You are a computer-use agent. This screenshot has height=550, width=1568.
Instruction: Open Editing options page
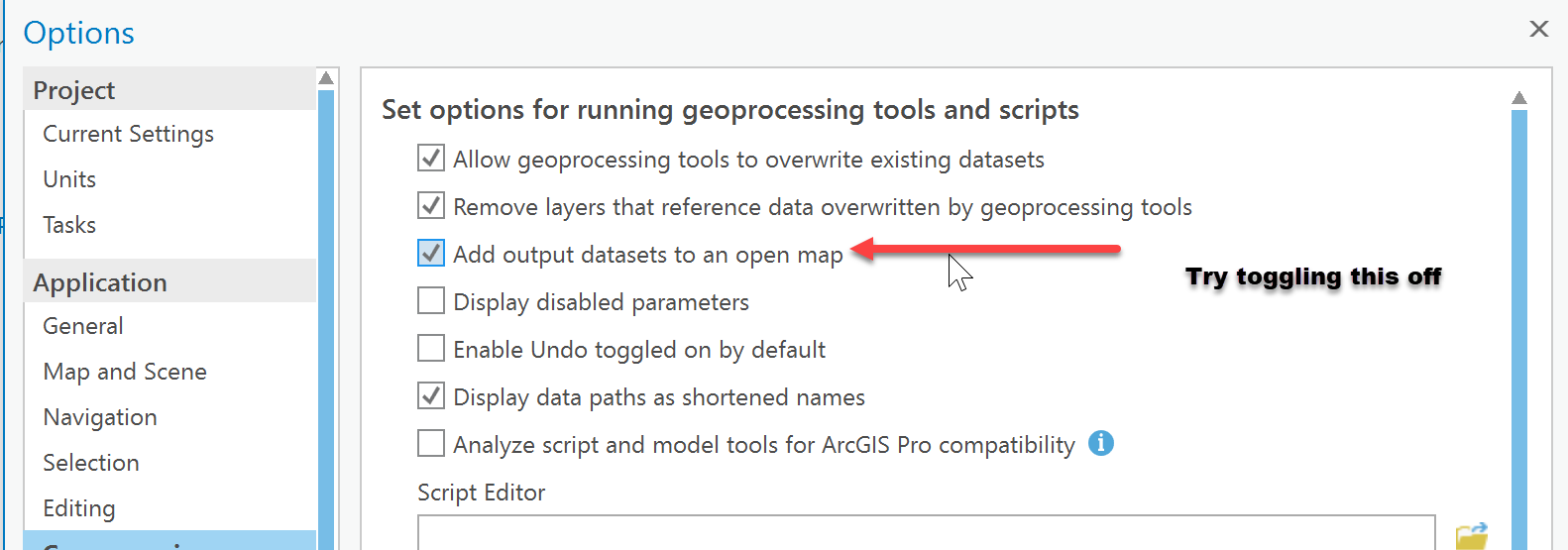tap(79, 508)
